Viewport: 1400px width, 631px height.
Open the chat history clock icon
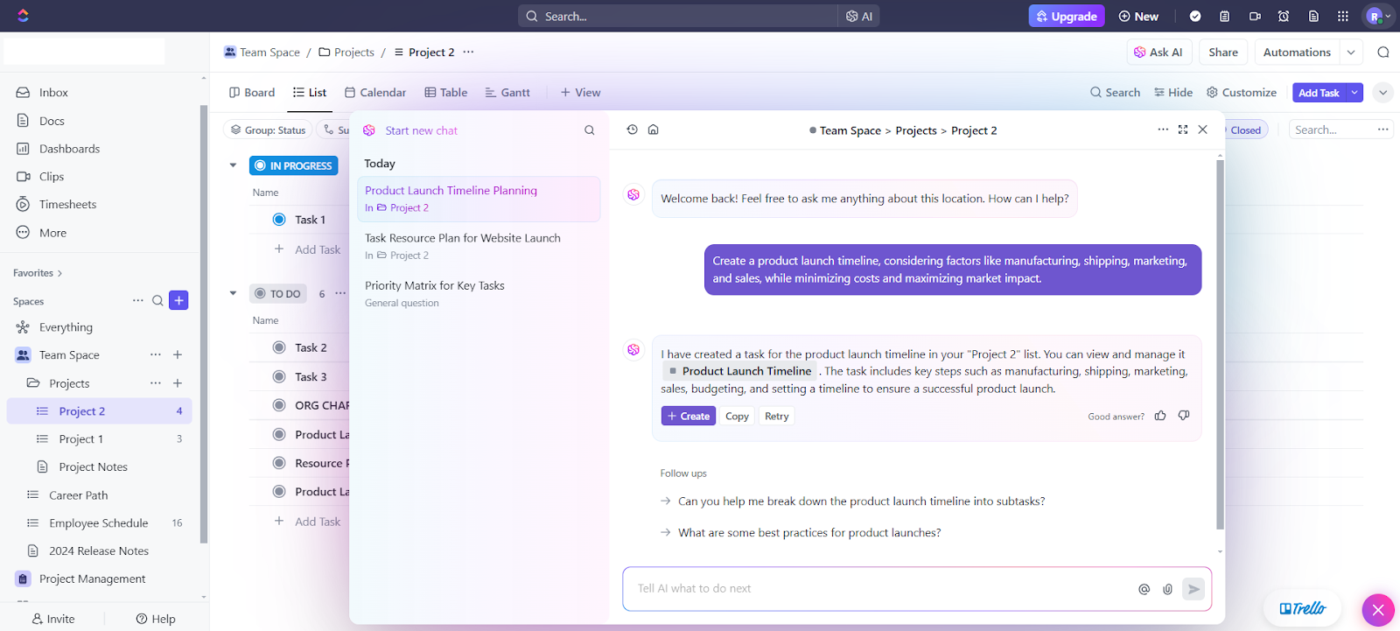coord(632,130)
